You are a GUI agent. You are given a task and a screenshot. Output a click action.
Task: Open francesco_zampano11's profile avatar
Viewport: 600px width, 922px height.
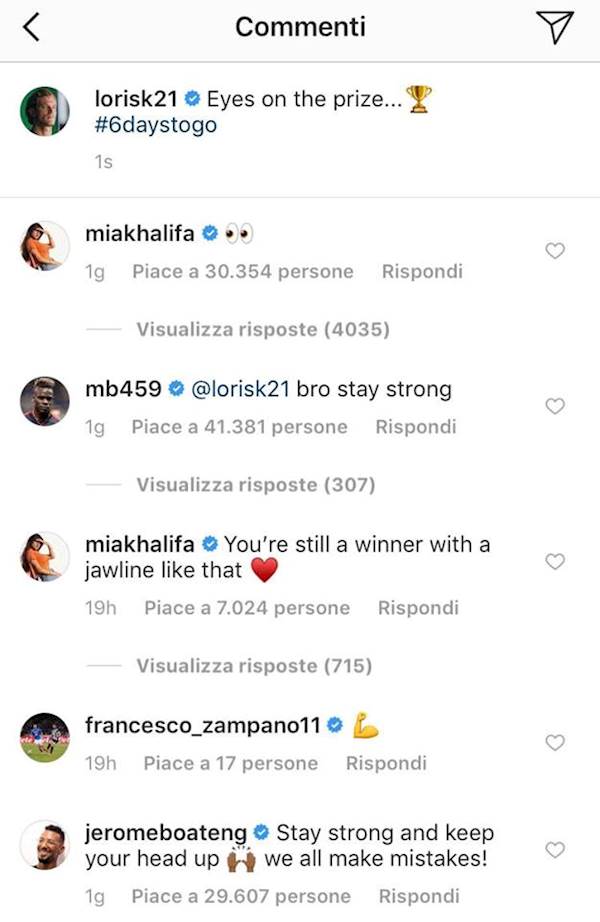click(x=45, y=737)
